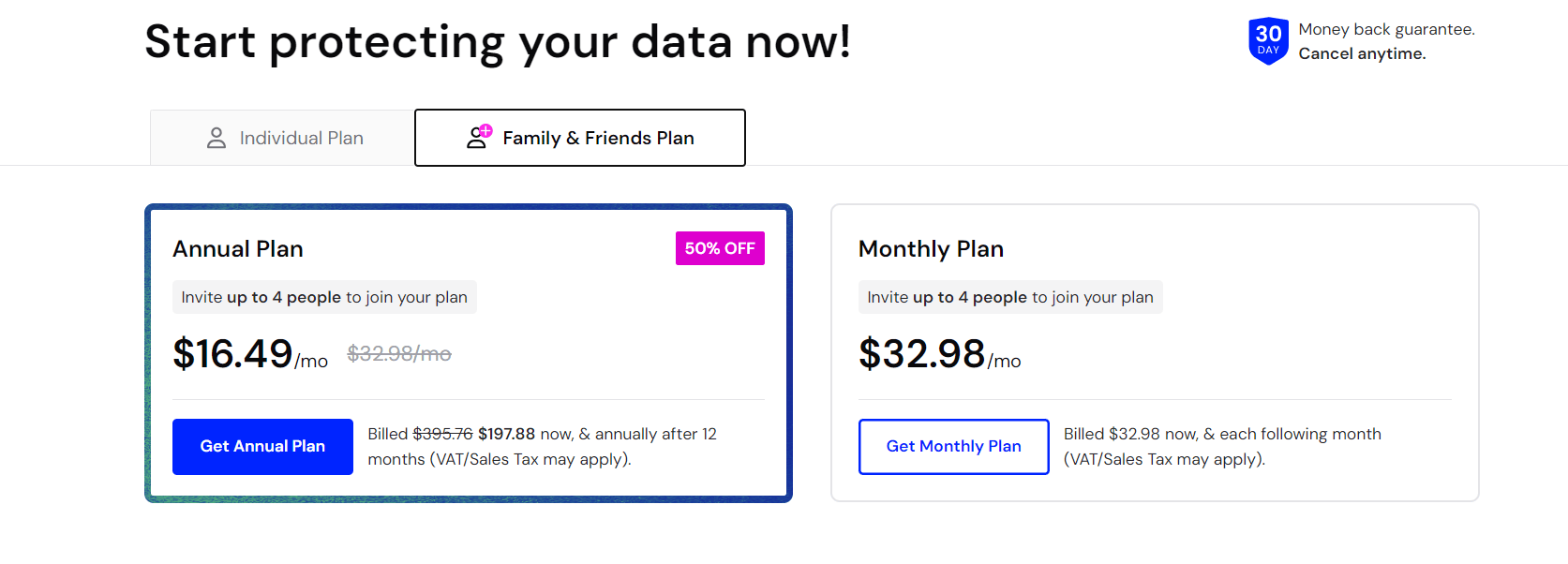Click the Cancel anytime text
Screen dimensions: 1568x564
(1361, 53)
